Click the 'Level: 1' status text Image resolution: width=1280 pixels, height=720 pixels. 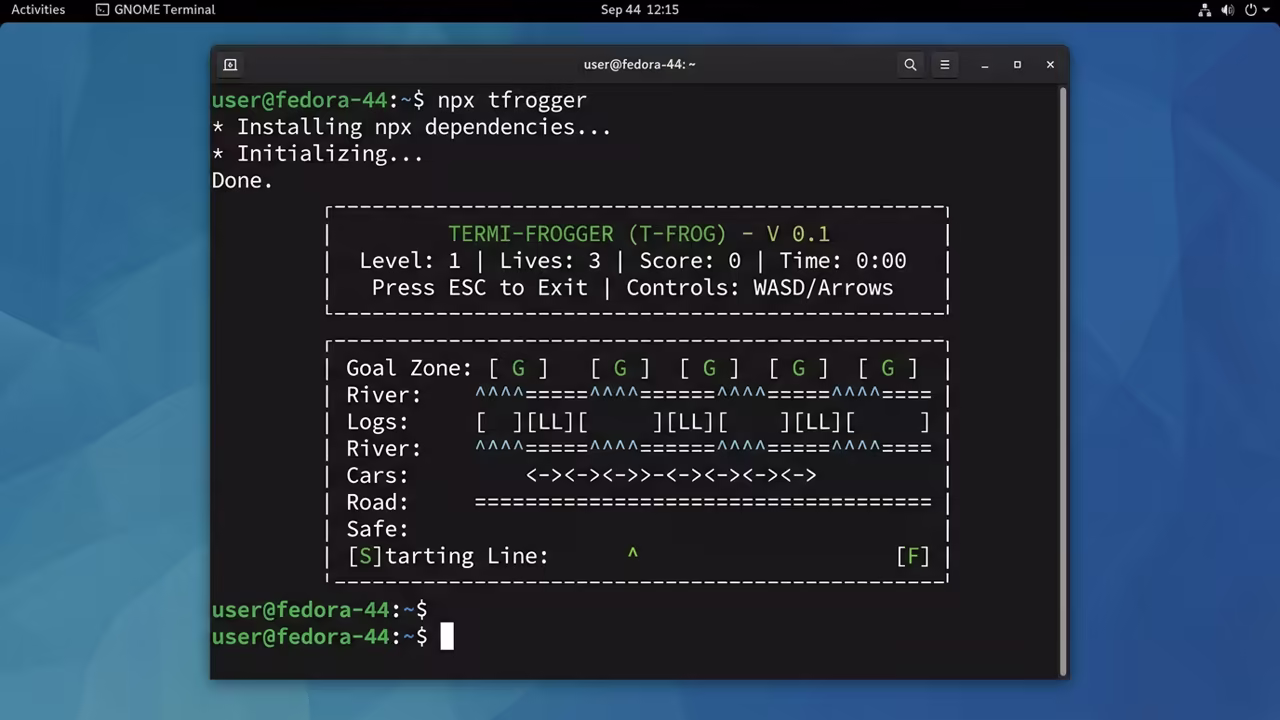(410, 261)
